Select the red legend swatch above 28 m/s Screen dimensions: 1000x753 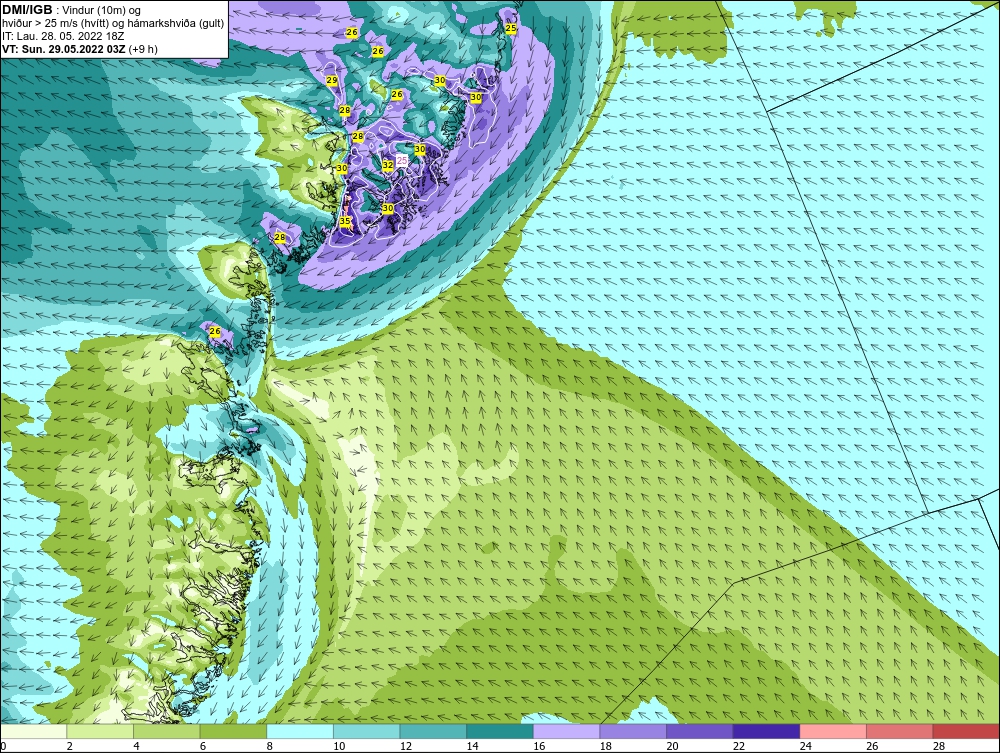[966, 731]
